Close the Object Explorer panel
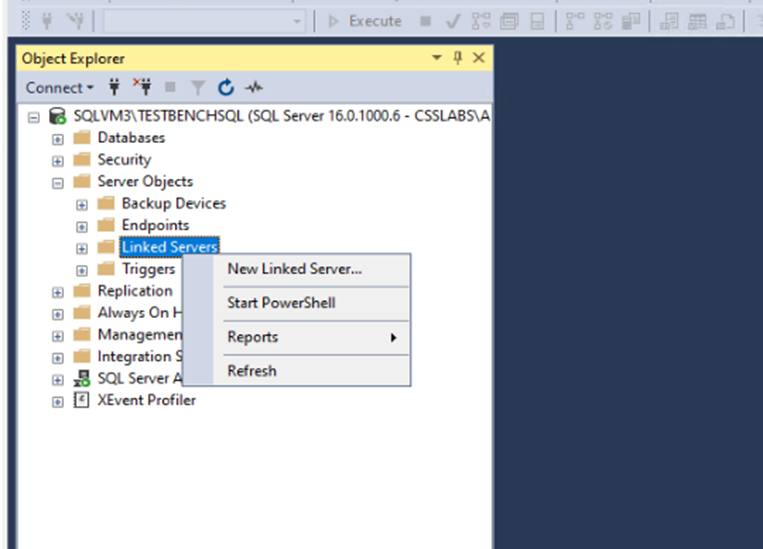This screenshot has width=763, height=549. 479,58
